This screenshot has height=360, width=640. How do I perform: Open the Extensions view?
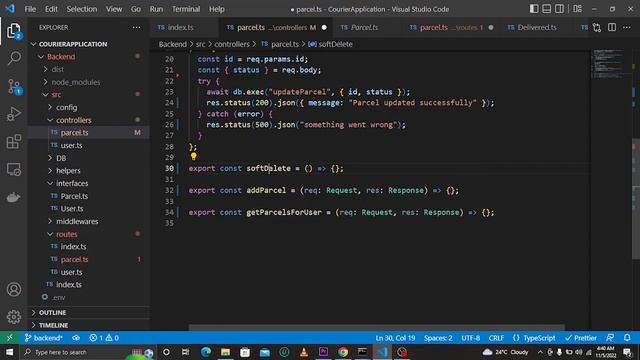[x=14, y=142]
